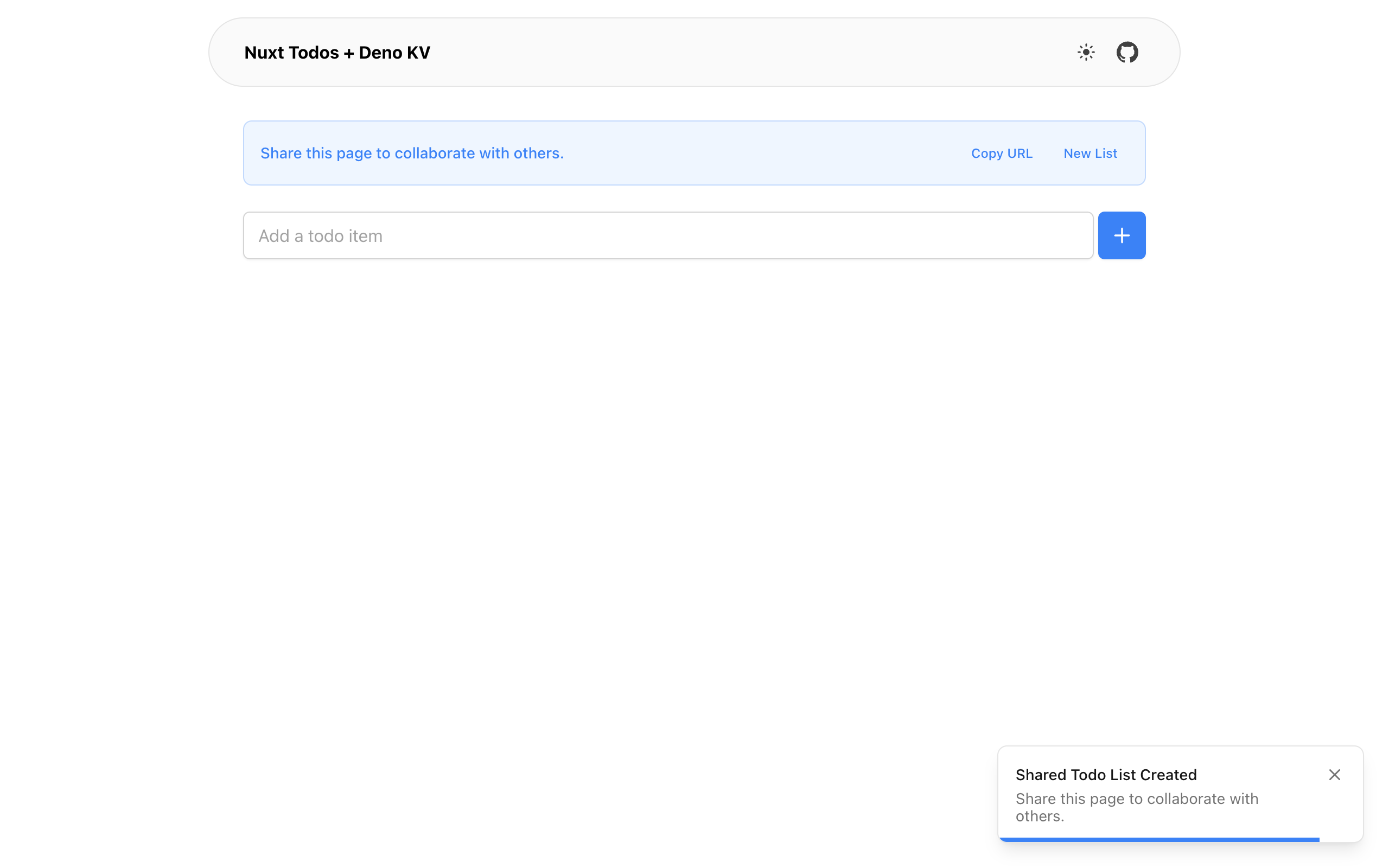Focus the Add a todo item field
The height and width of the screenshot is (868, 1389).
(667, 235)
